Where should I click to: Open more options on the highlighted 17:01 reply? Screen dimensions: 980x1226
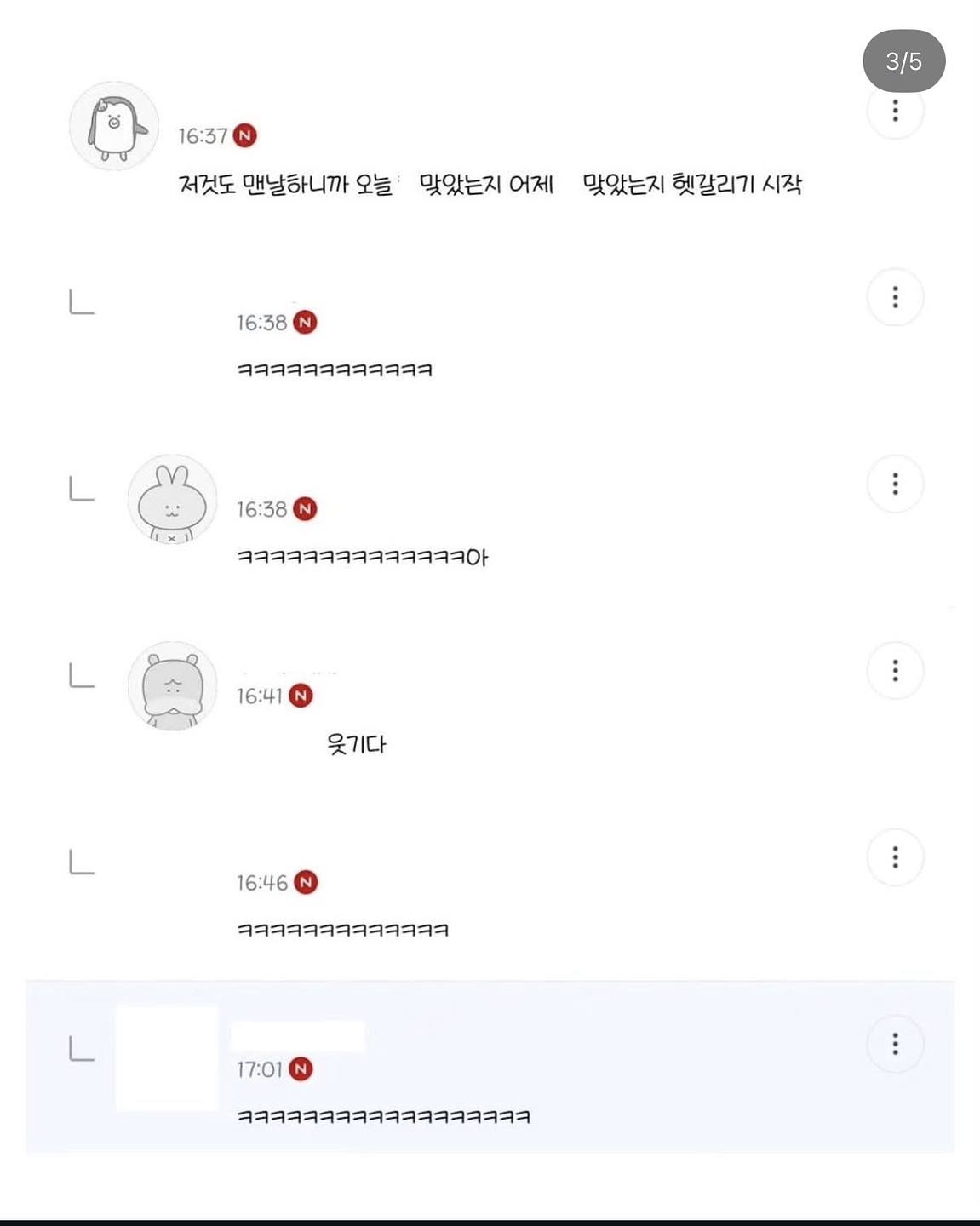[895, 1044]
